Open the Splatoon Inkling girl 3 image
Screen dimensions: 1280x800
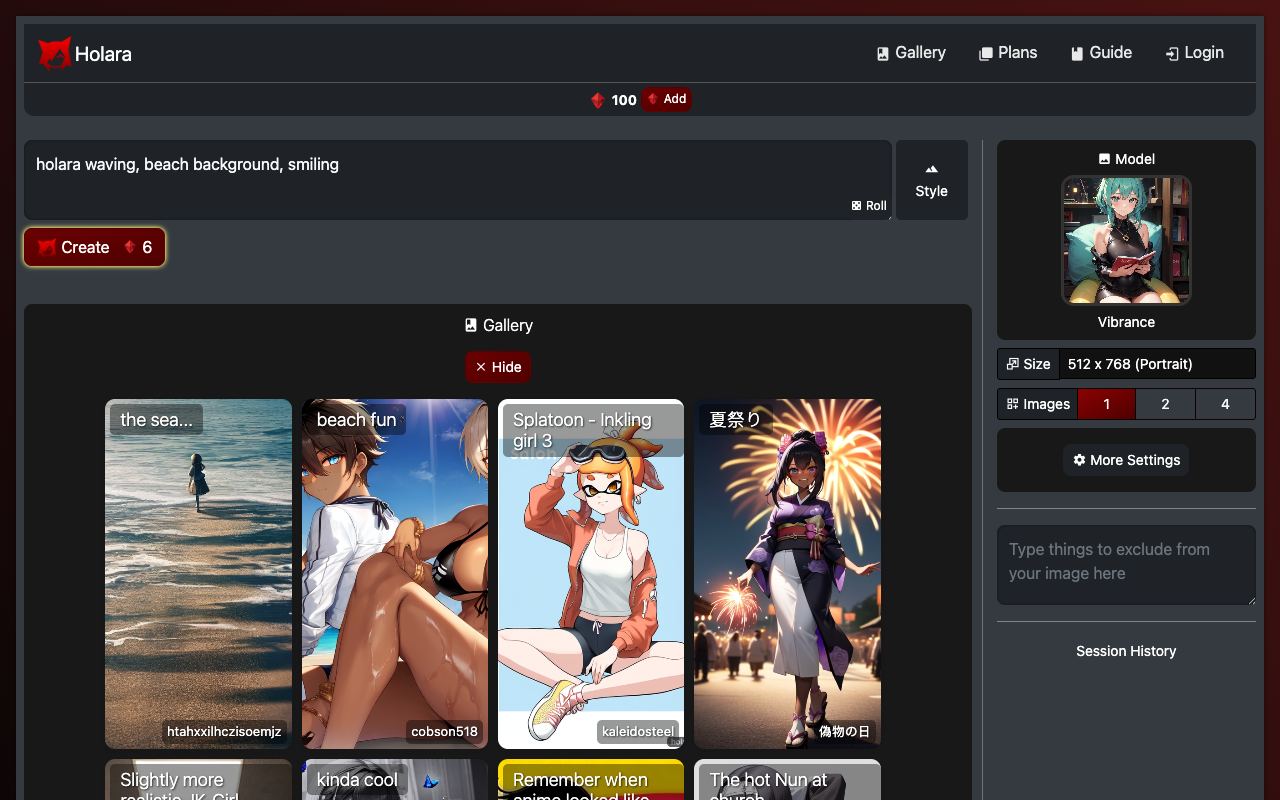[x=591, y=574]
